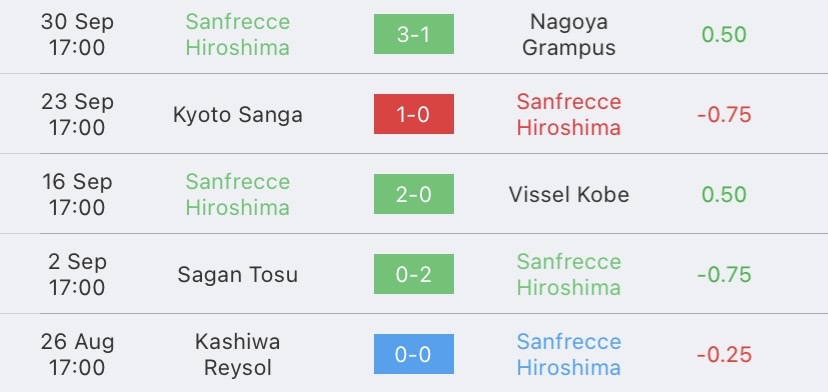Open the 0-2 score at Sagan Tosu
The width and height of the screenshot is (828, 392).
pos(413,274)
